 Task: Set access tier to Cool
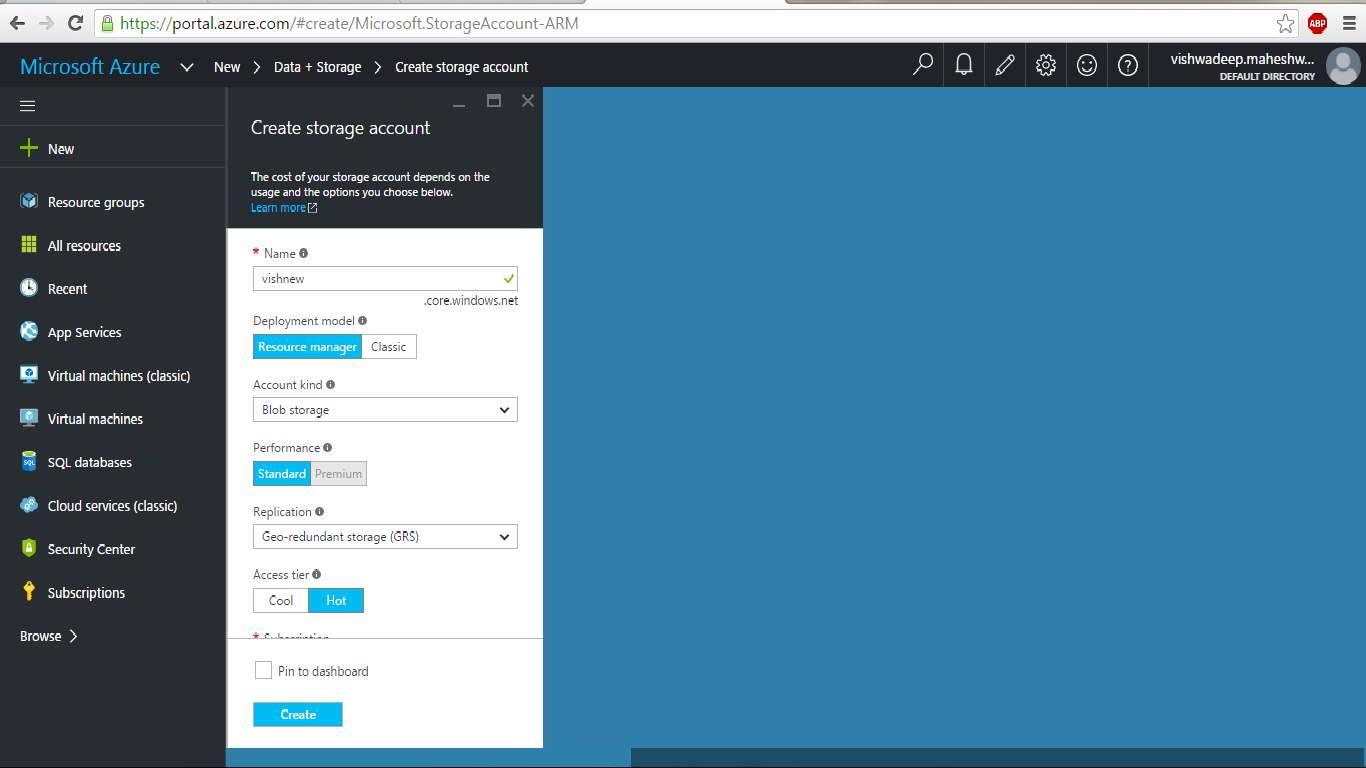(281, 601)
